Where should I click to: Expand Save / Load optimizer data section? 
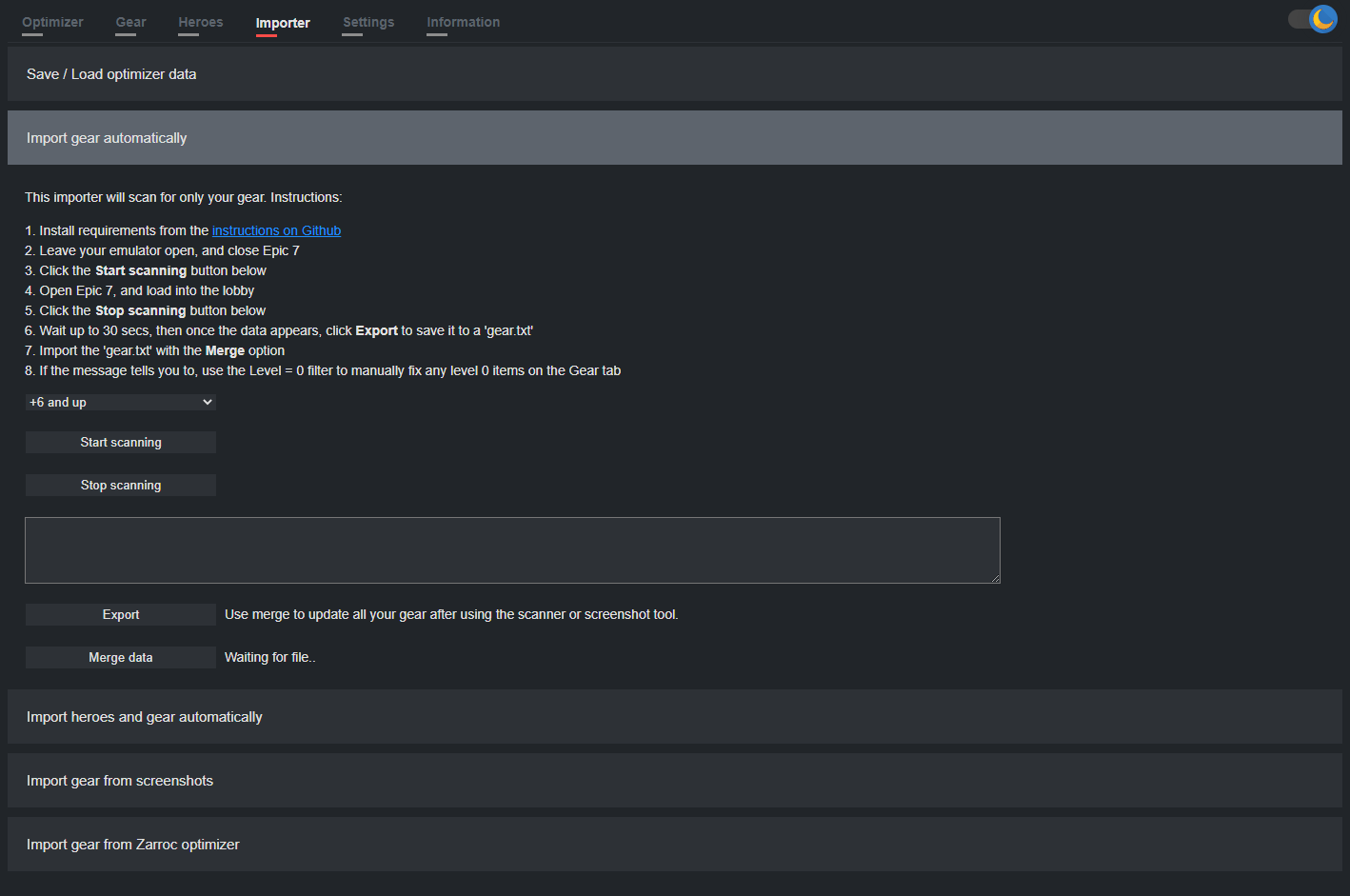[x=674, y=74]
